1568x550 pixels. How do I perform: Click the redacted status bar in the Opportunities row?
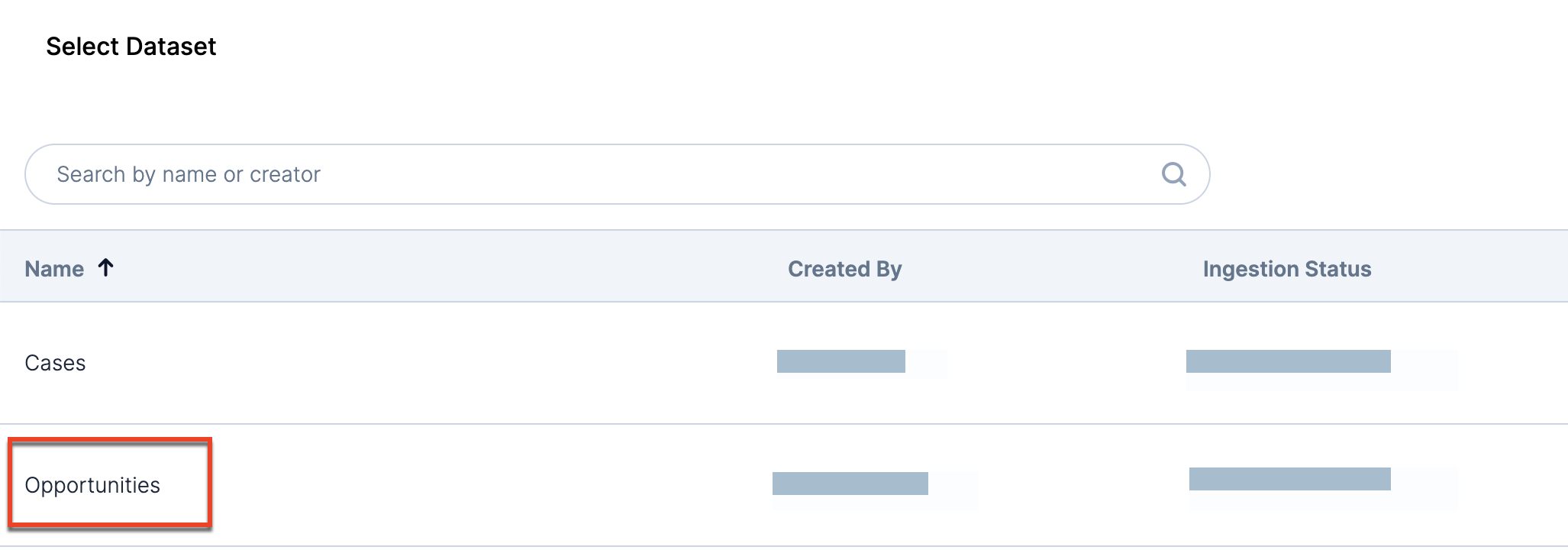tap(1289, 479)
